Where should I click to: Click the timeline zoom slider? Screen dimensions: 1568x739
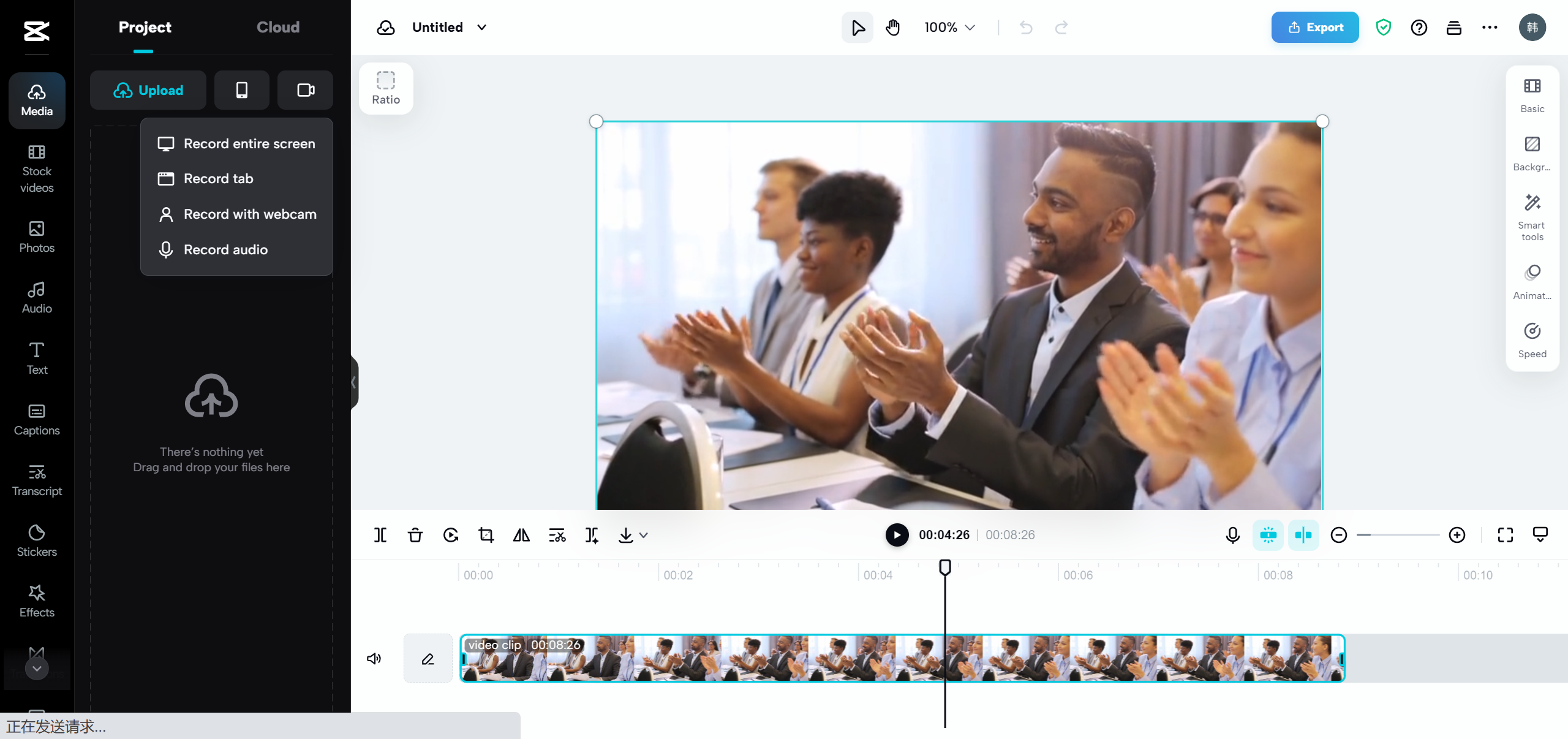tap(1398, 535)
